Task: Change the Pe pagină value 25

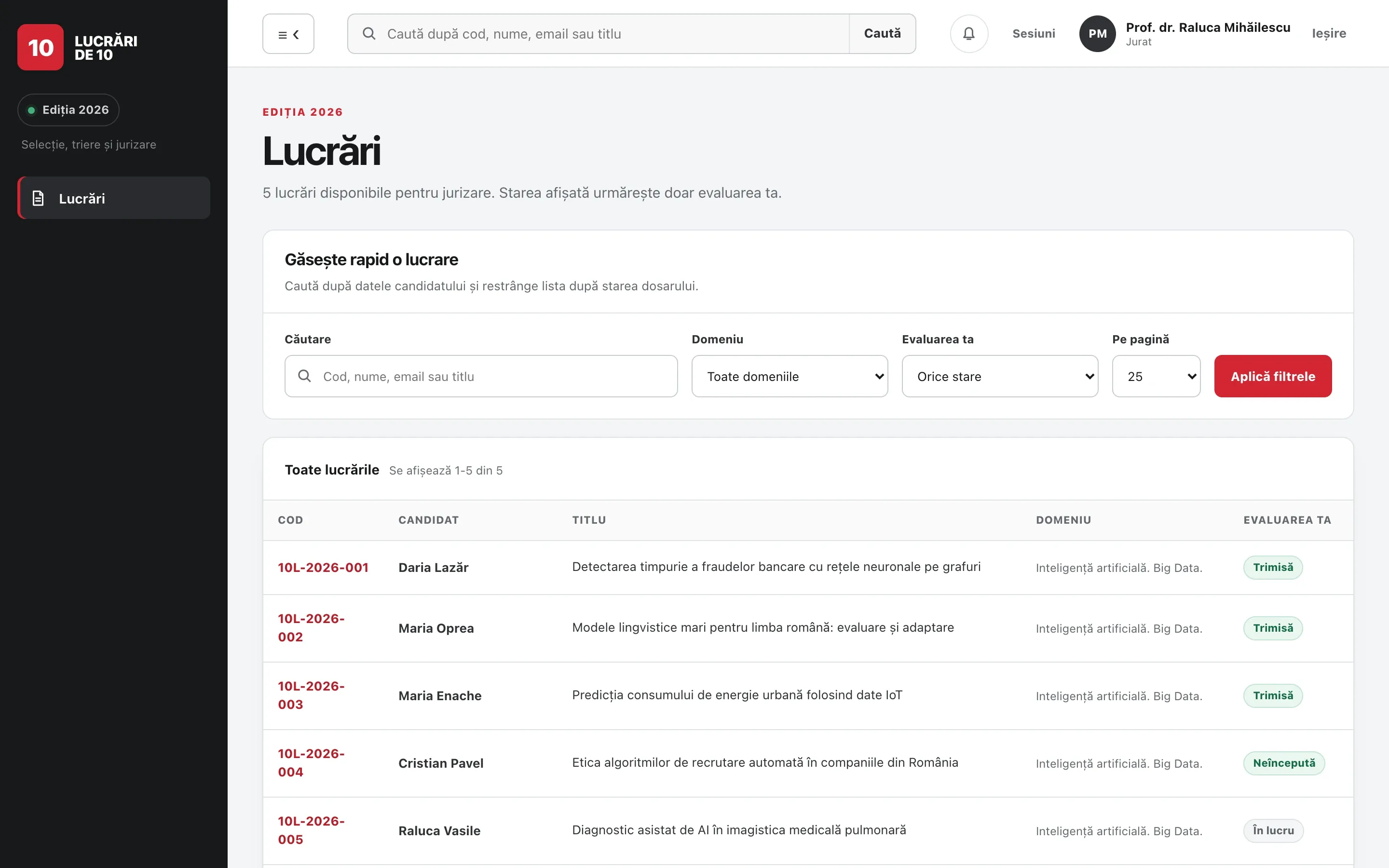Action: click(x=1156, y=376)
